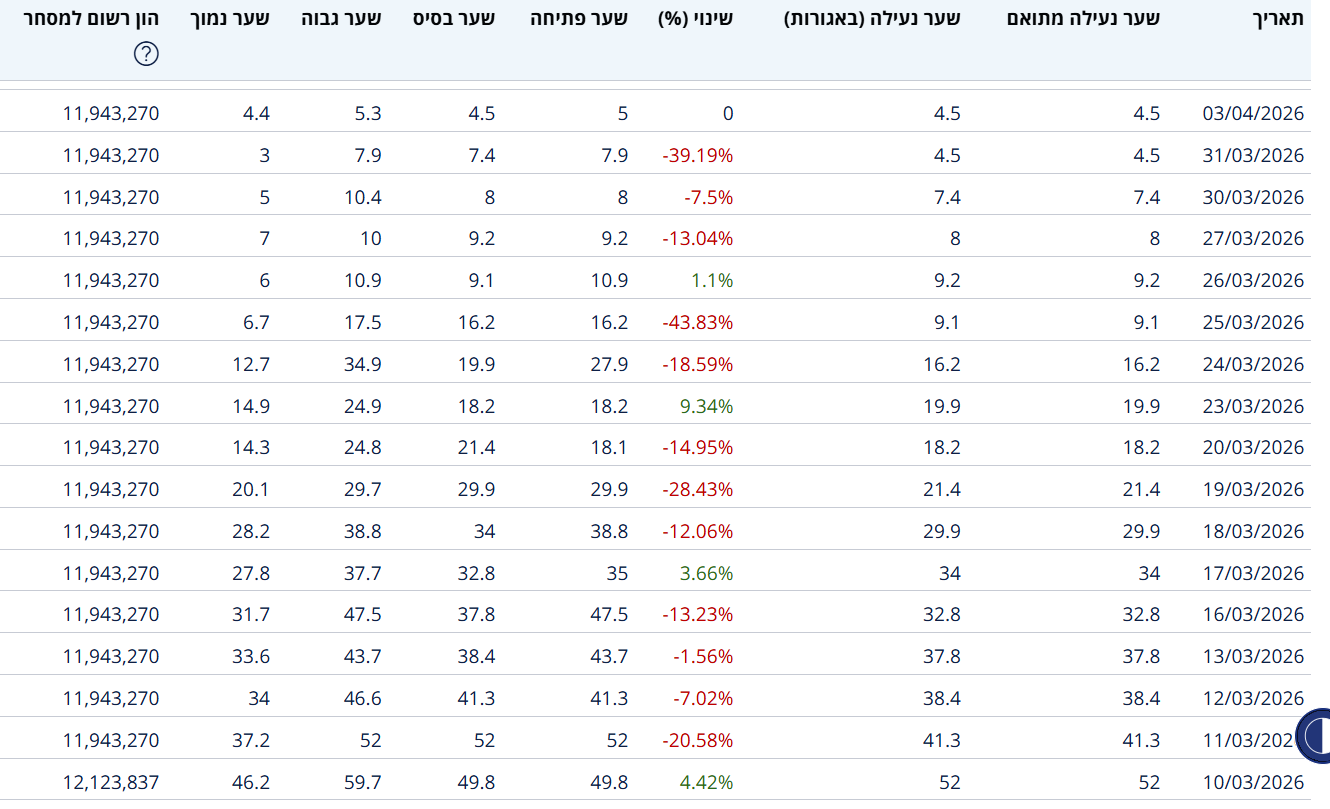The width and height of the screenshot is (1330, 809).
Task: Click the שער בסיס column header
Action: coord(454,17)
